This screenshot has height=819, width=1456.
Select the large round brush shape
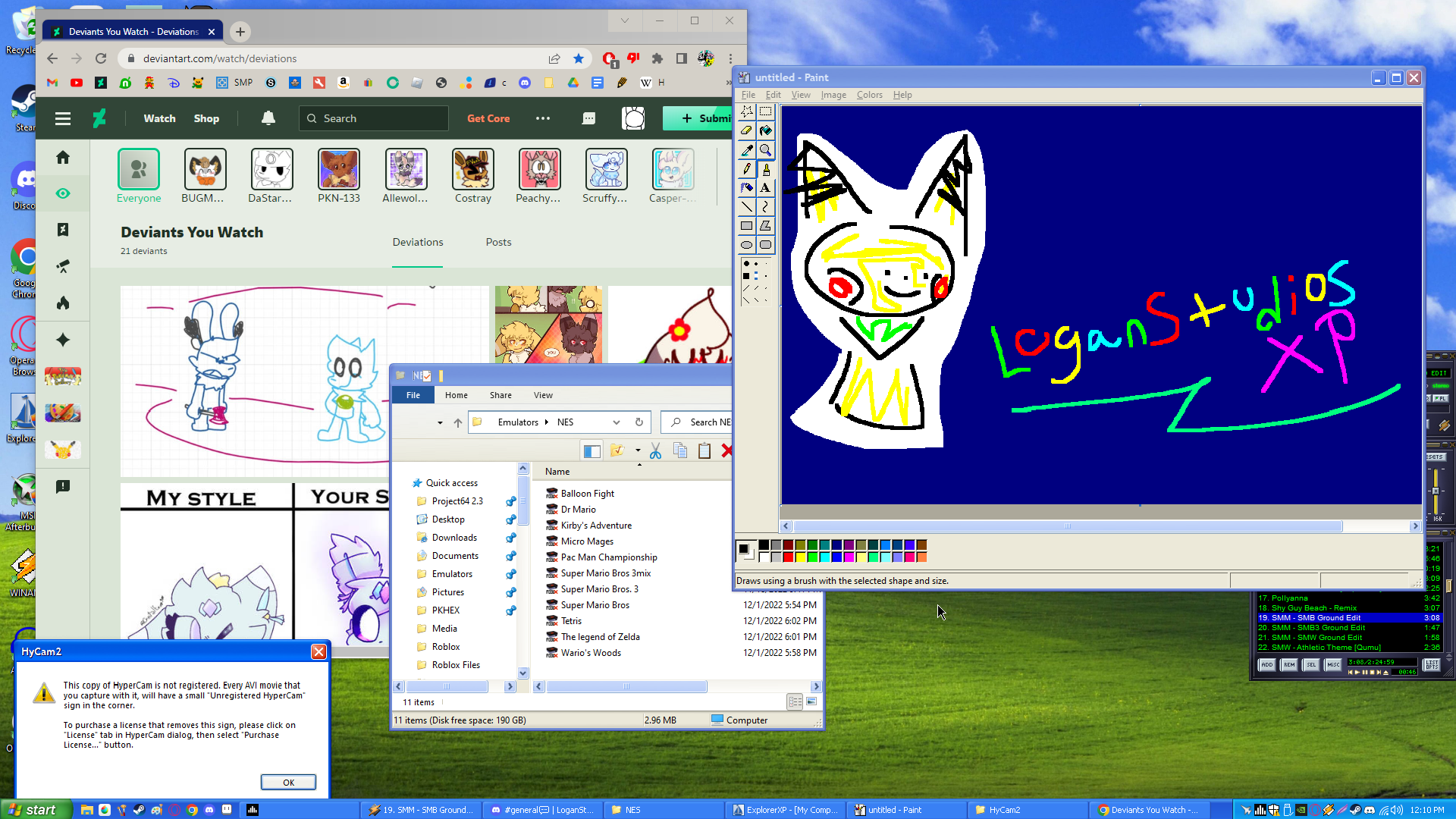coord(747,264)
